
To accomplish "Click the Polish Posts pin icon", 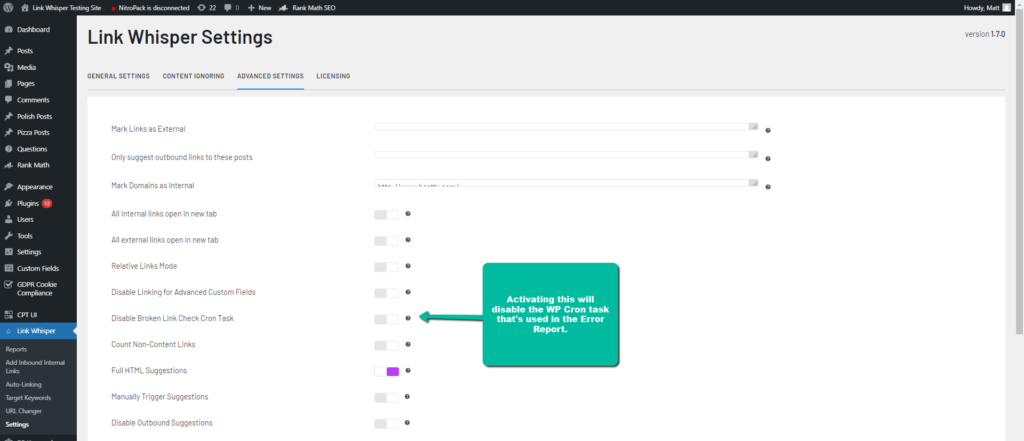I will click(x=8, y=116).
